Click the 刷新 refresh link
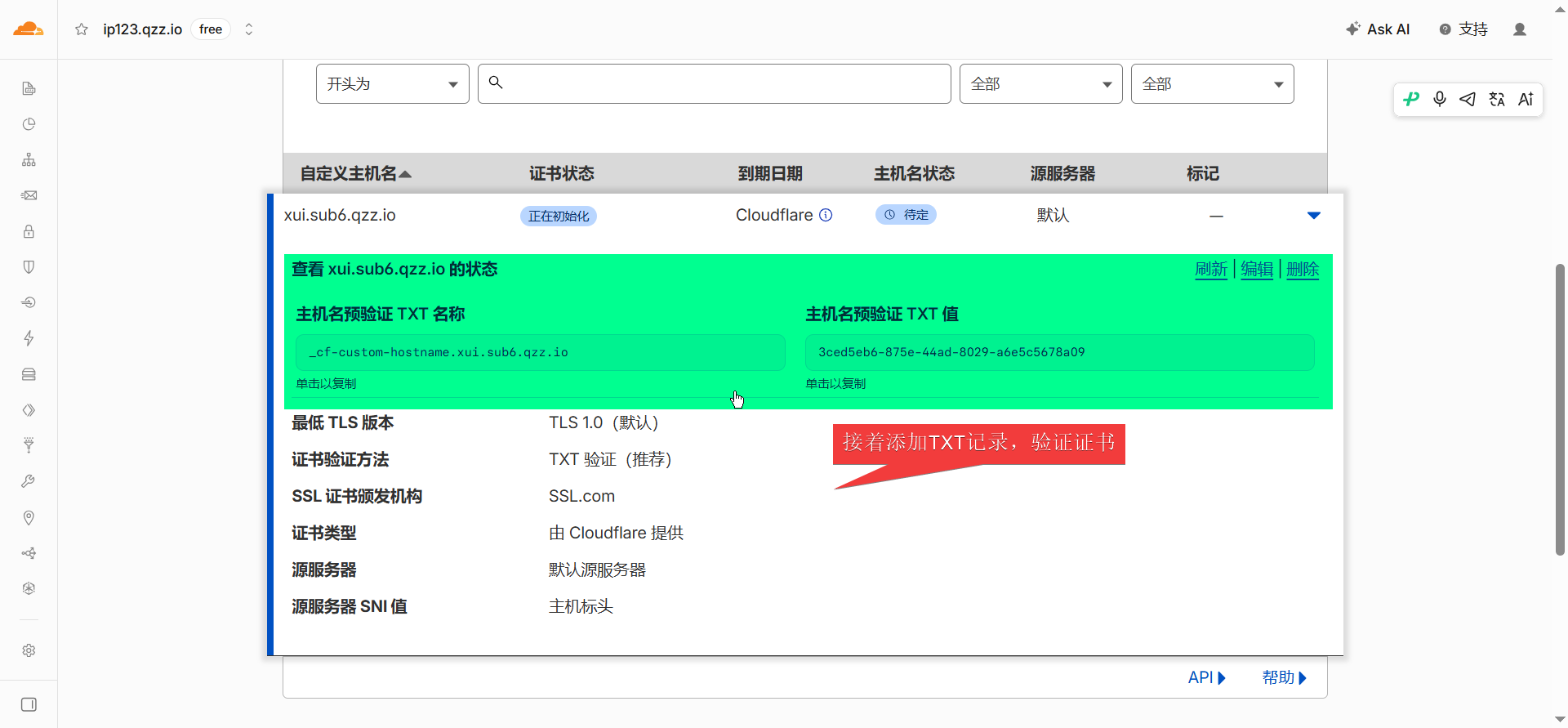The width and height of the screenshot is (1568, 728). click(x=1211, y=269)
